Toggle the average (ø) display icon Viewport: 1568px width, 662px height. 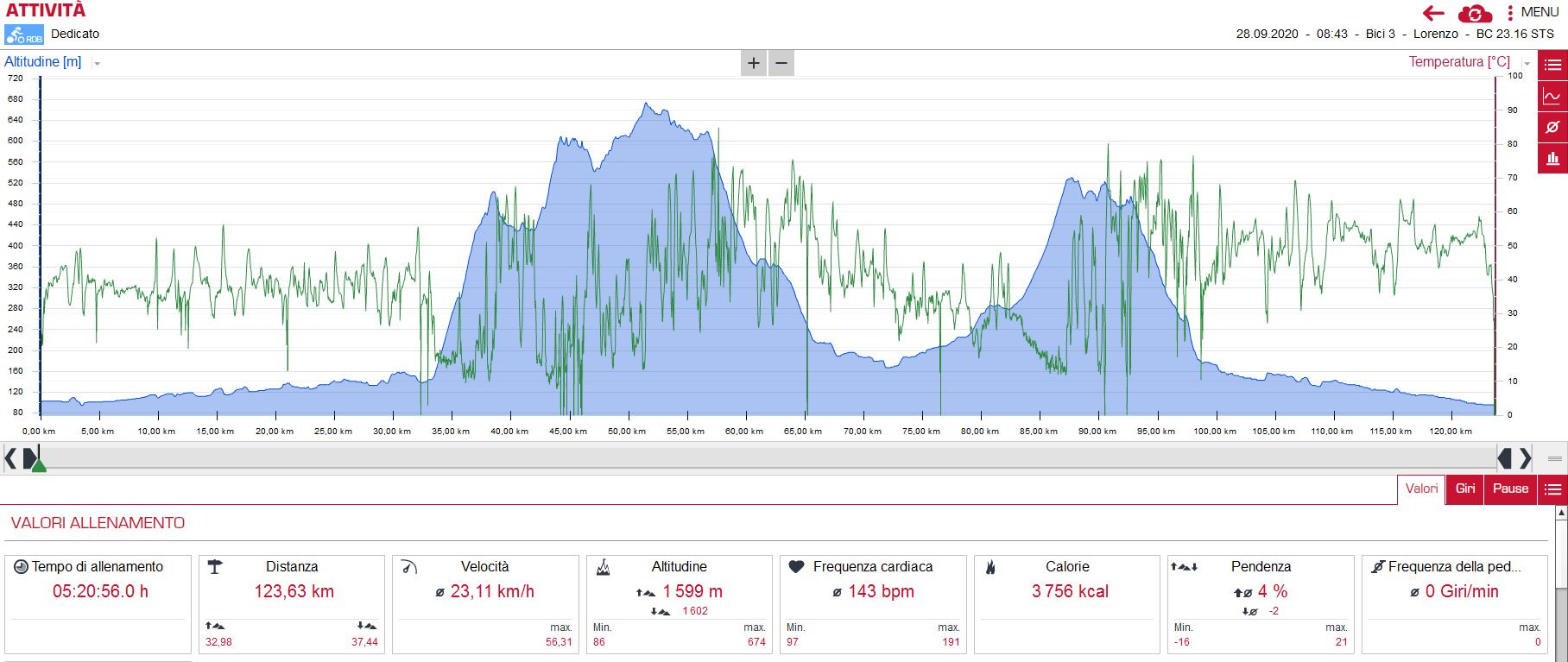[1552, 127]
